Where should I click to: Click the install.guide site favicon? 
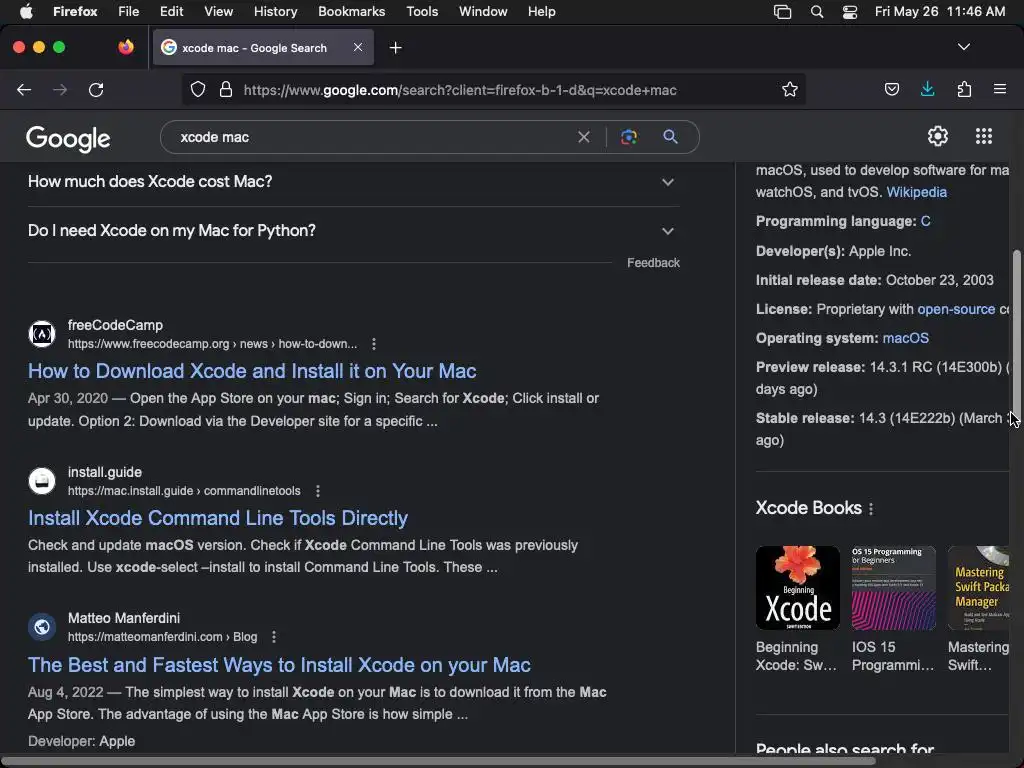click(42, 481)
